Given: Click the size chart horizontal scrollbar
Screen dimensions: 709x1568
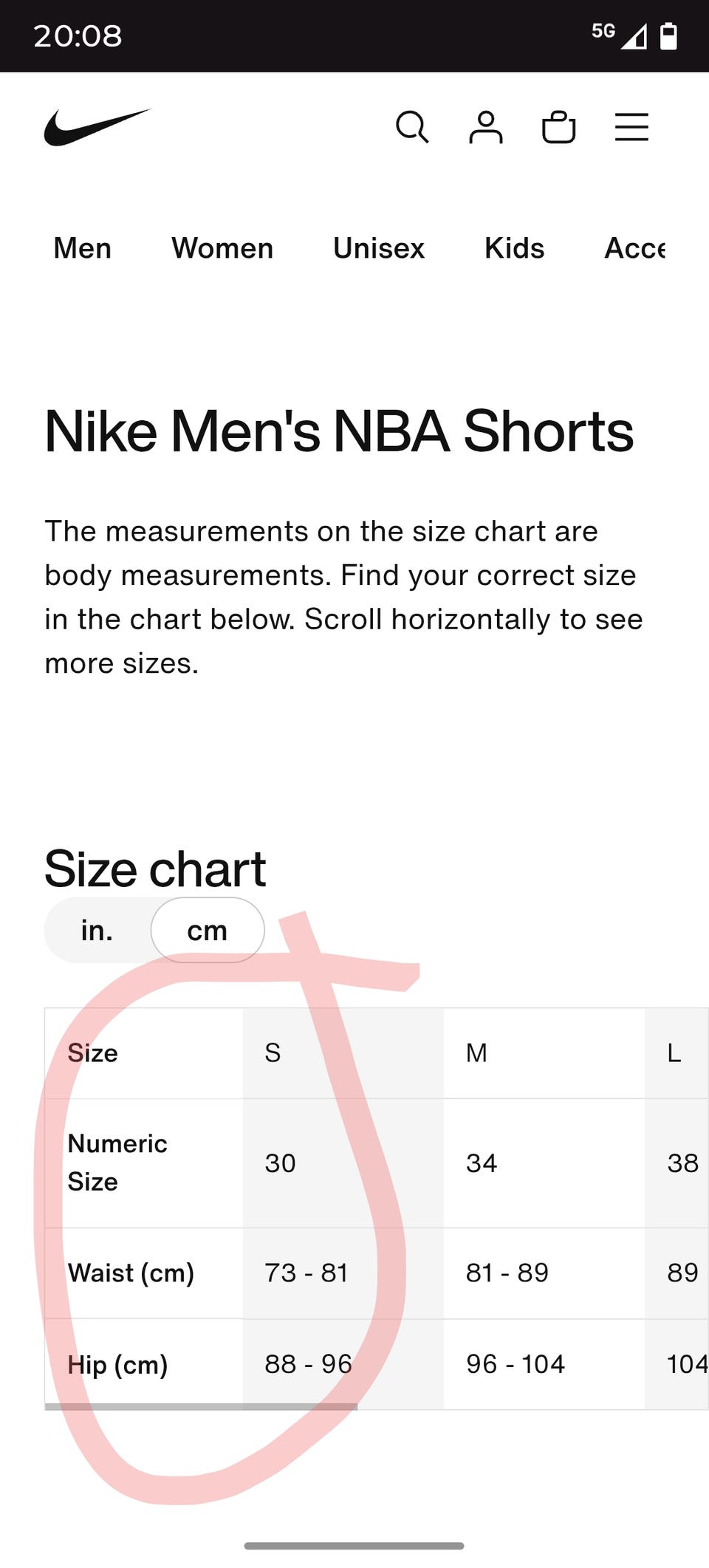Looking at the screenshot, I should pyautogui.click(x=201, y=1407).
